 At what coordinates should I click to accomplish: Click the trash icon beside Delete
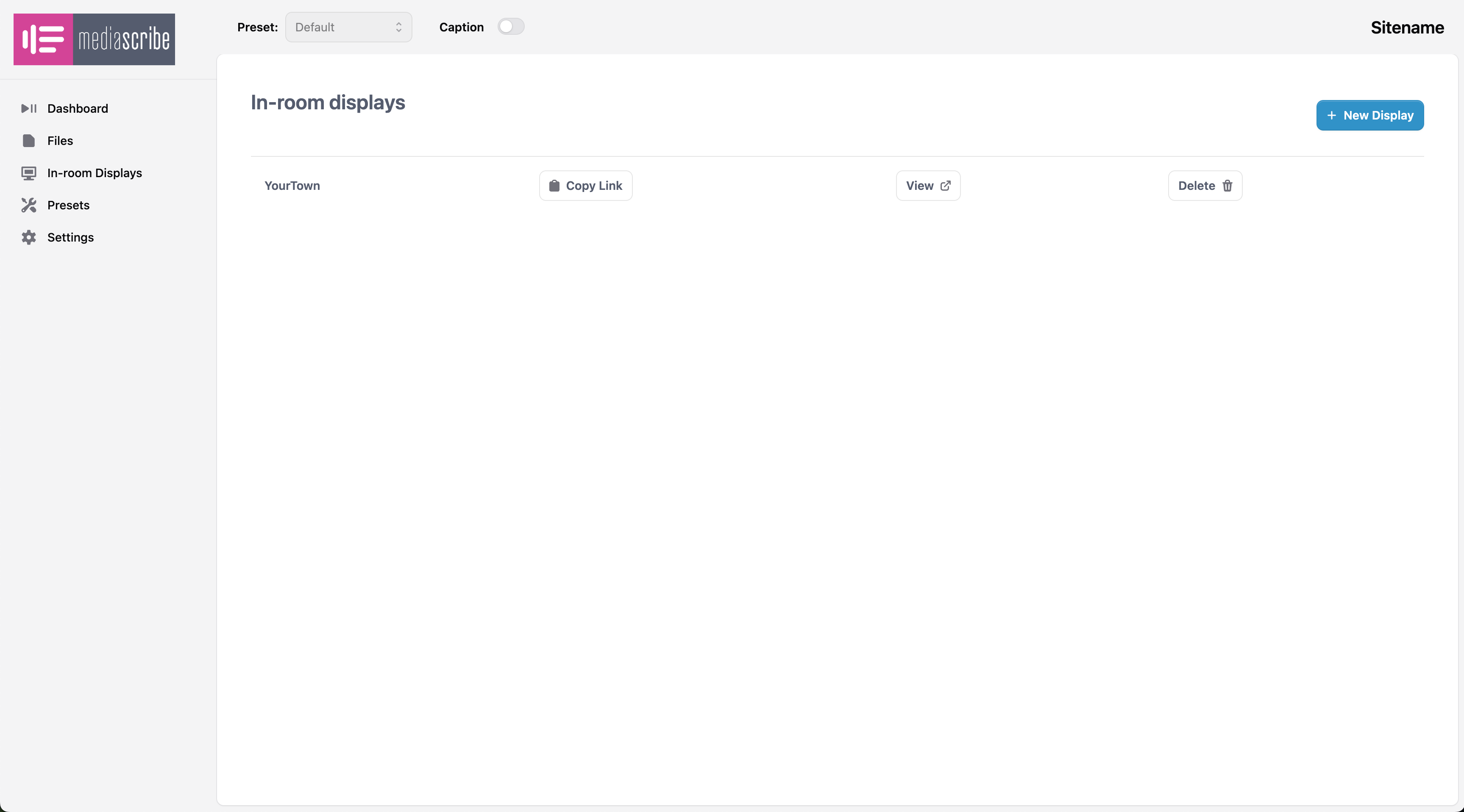1227,186
